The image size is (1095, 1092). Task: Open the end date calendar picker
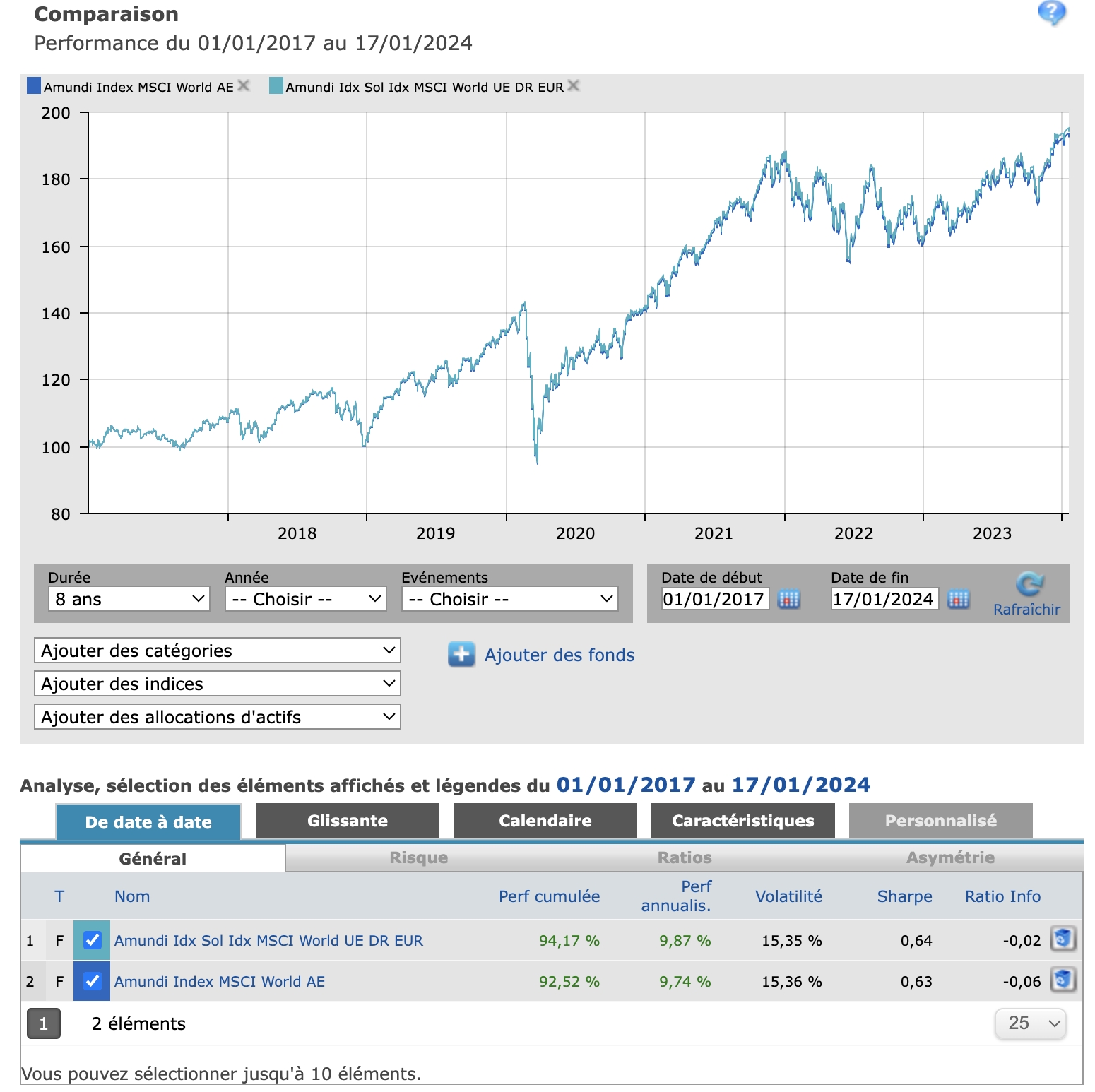tap(958, 599)
